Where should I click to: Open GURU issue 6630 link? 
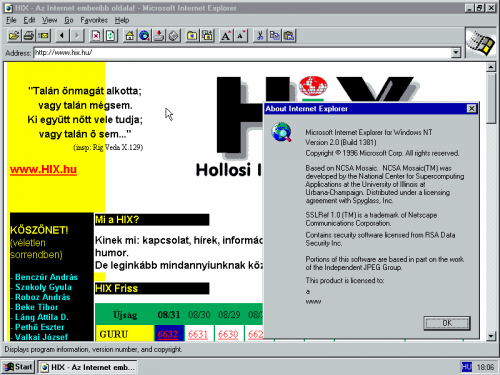pos(228,334)
